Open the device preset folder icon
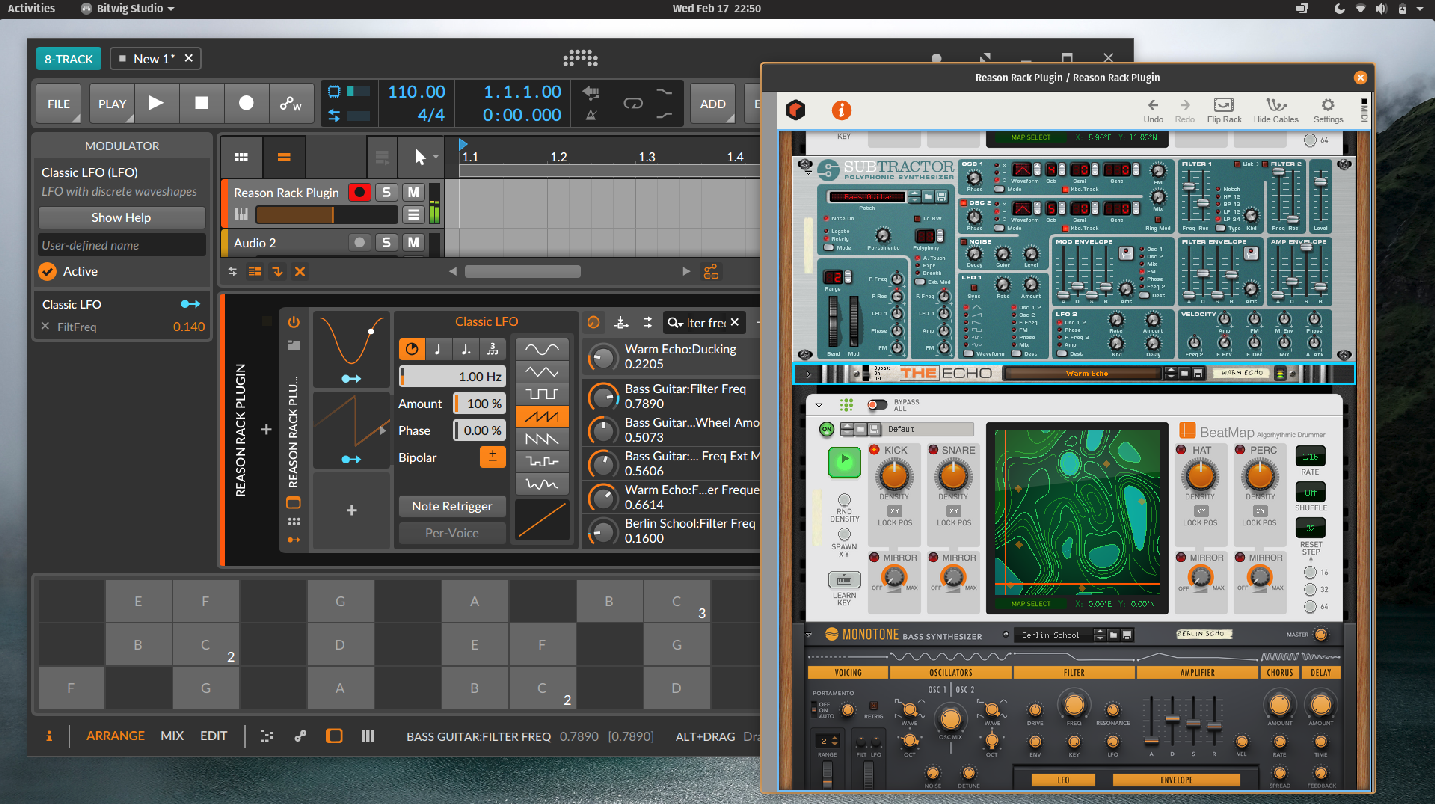1435x804 pixels. point(293,345)
